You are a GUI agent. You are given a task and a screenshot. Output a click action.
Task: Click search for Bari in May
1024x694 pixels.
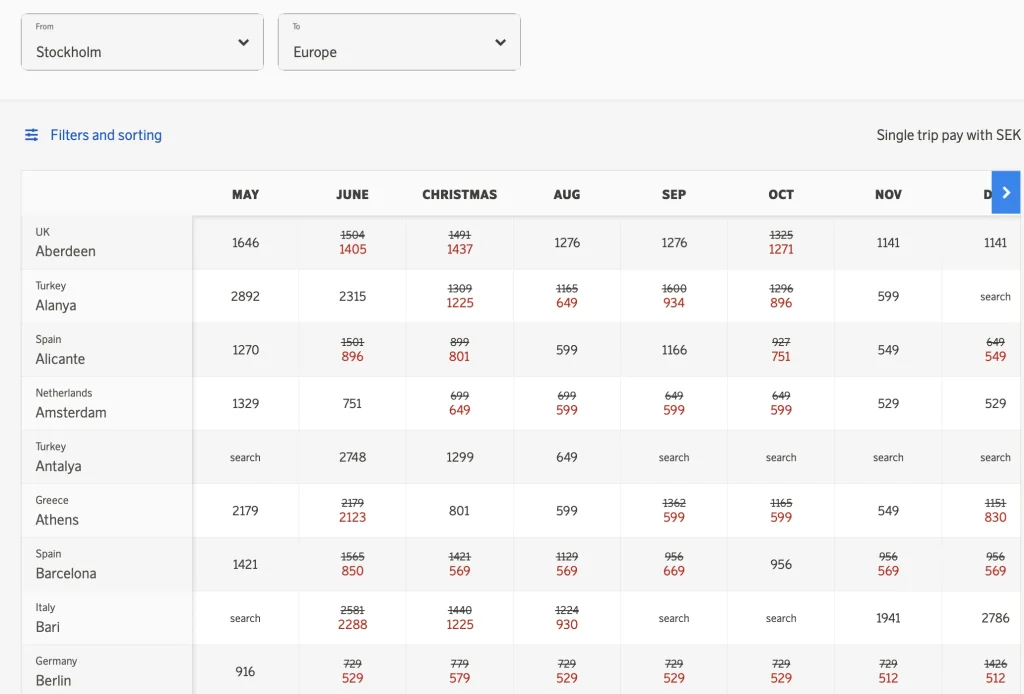coord(246,618)
